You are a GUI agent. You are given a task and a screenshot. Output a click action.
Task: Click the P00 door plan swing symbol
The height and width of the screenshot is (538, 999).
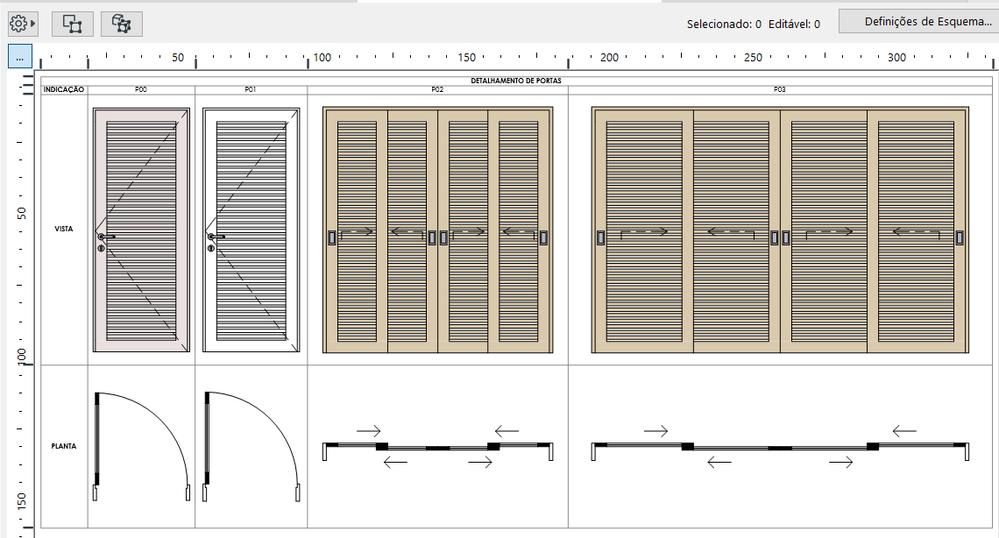pos(141,446)
